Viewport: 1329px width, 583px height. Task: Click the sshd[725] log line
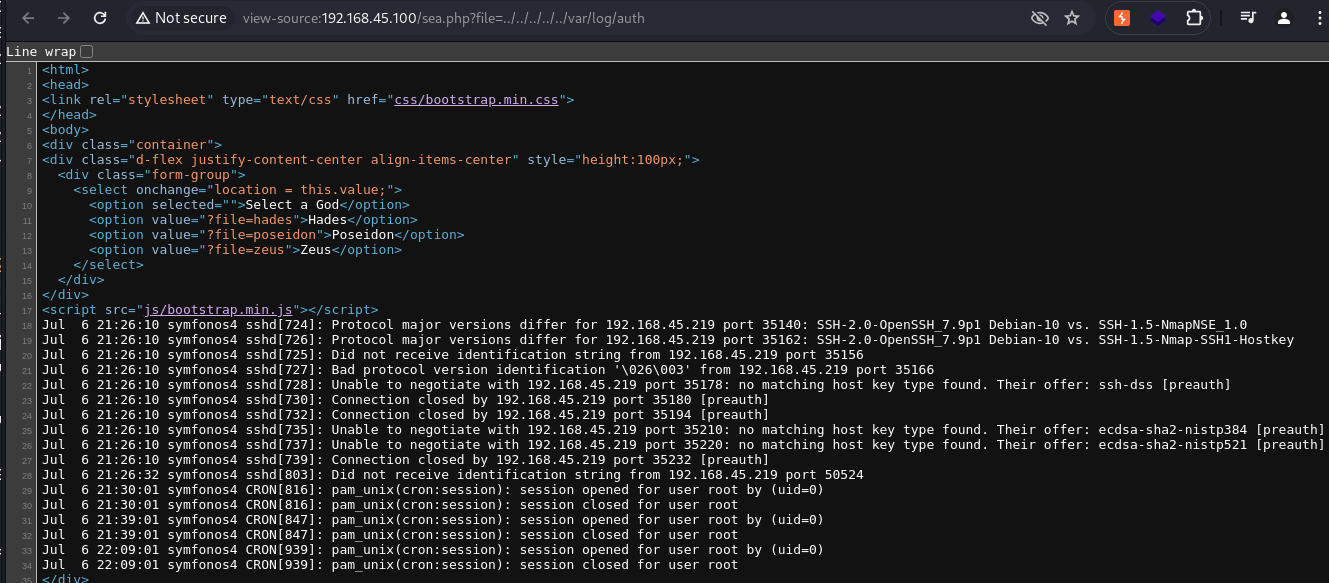(x=452, y=355)
